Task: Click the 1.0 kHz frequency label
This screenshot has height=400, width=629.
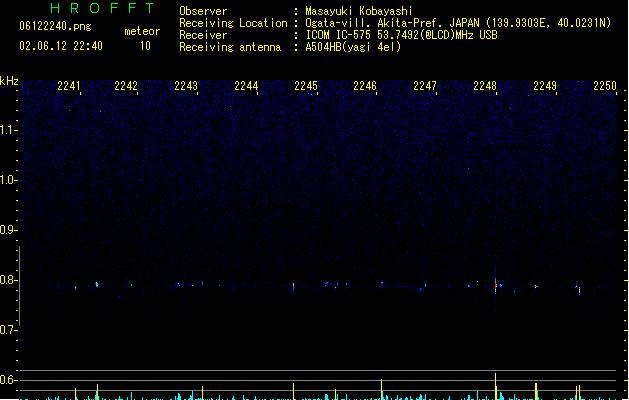Action: tap(8, 180)
